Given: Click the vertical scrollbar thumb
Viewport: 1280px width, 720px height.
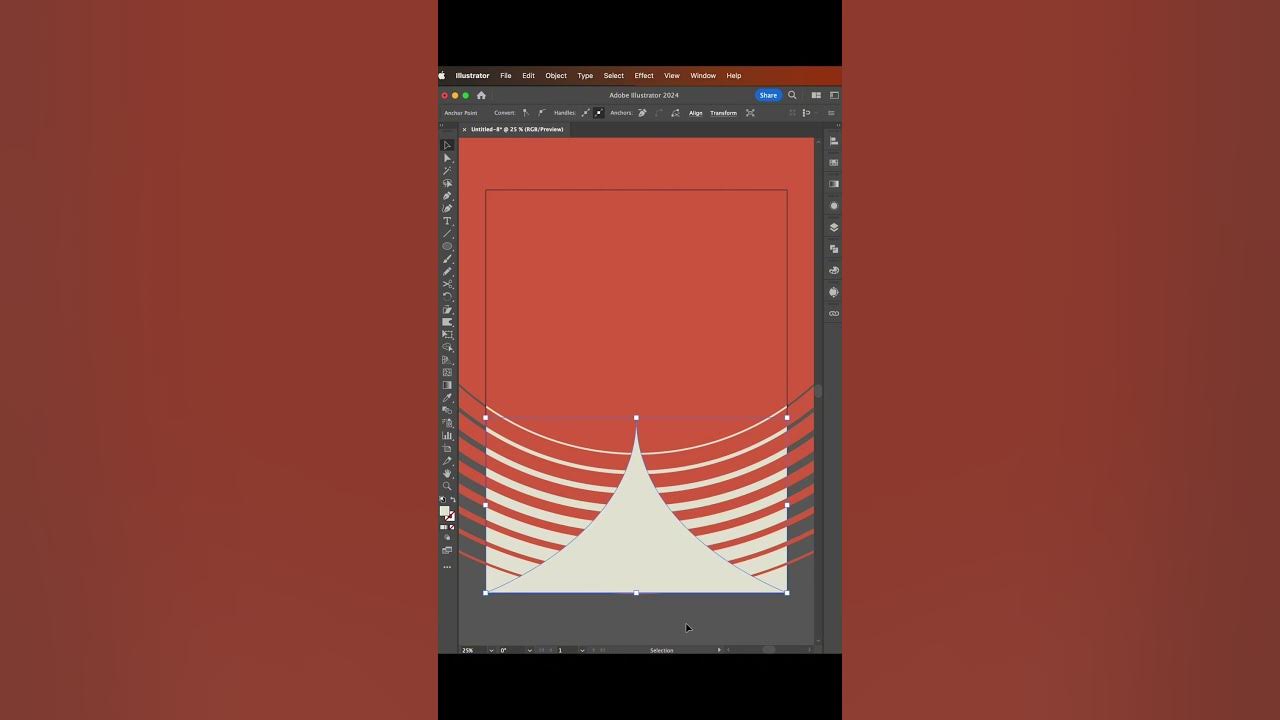Looking at the screenshot, I should [x=818, y=391].
